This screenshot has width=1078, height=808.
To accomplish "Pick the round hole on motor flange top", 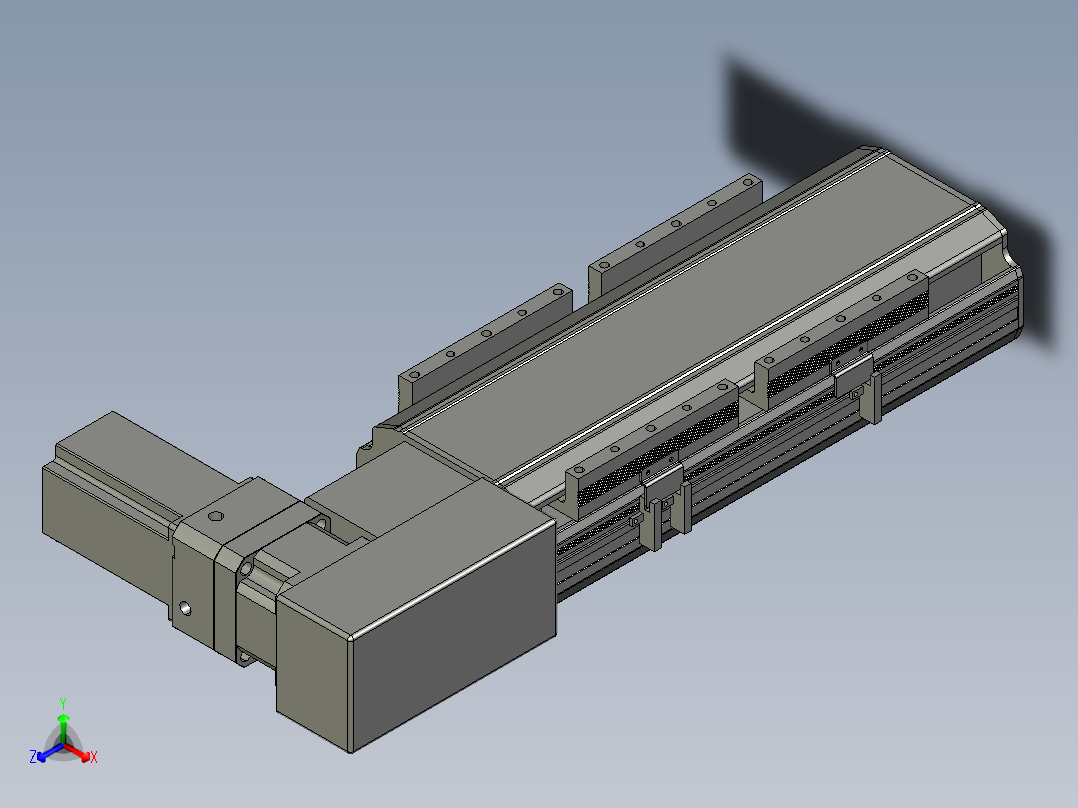I will 215,516.
